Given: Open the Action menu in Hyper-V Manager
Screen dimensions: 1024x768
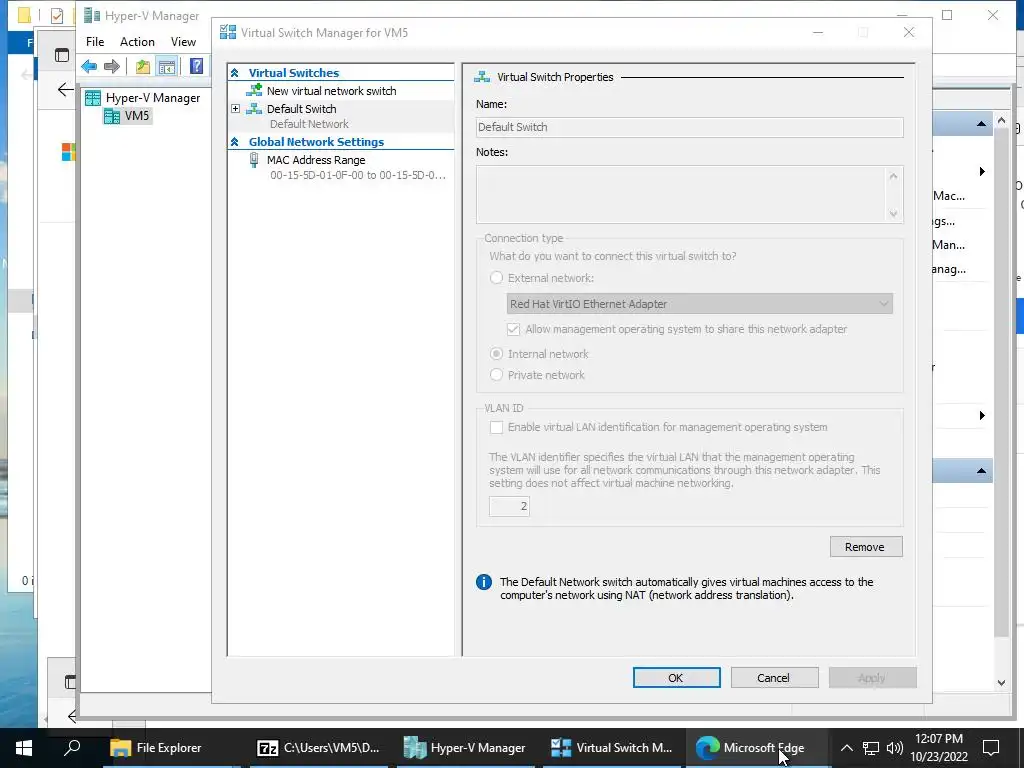Looking at the screenshot, I should [x=137, y=42].
